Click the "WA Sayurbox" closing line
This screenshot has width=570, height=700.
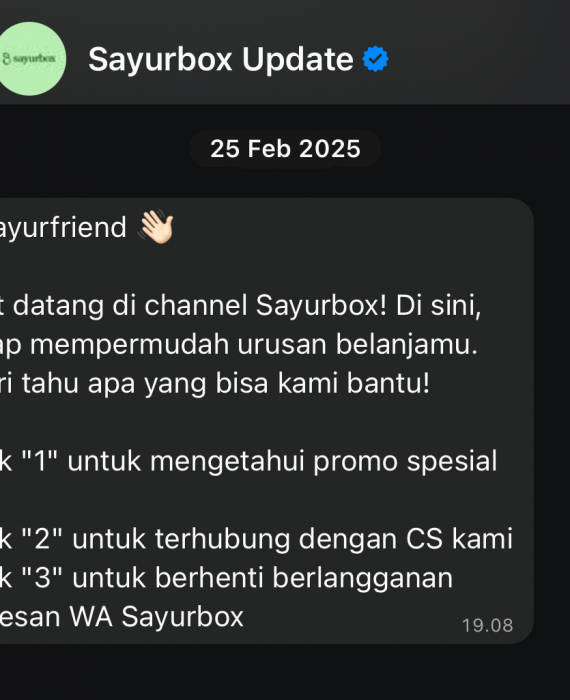122,617
